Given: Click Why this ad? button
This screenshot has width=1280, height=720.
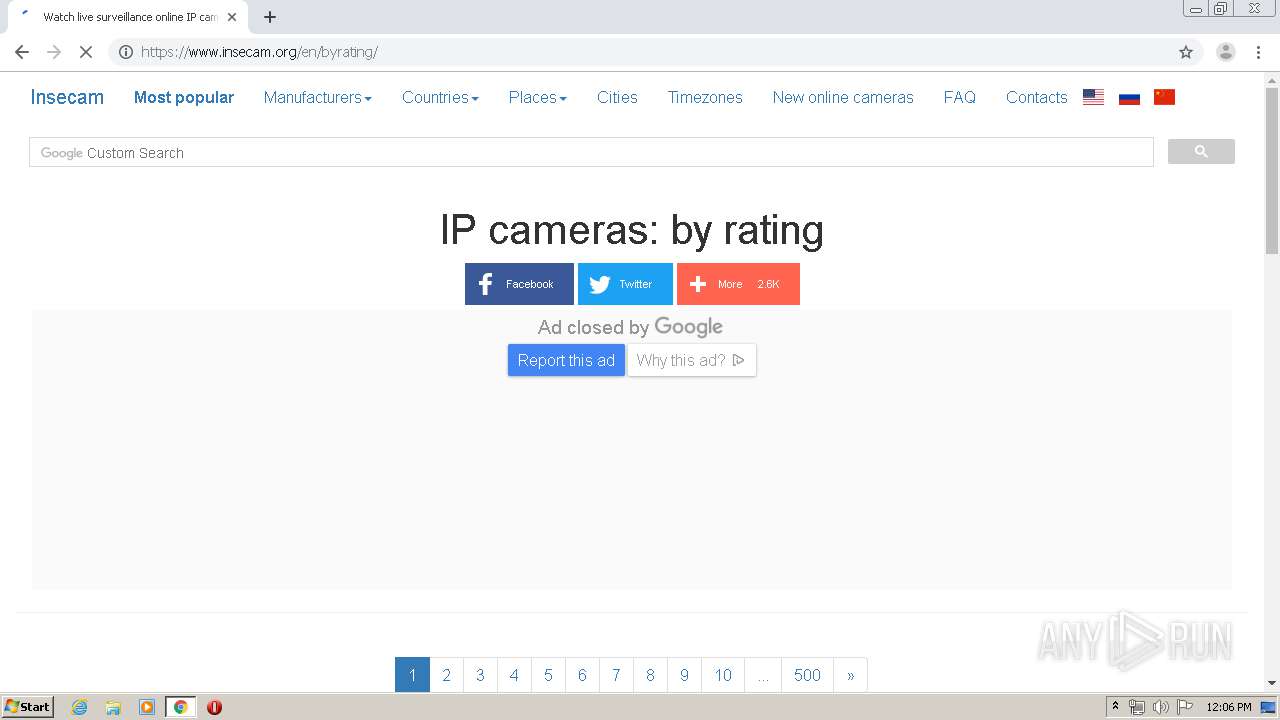Looking at the screenshot, I should (692, 360).
